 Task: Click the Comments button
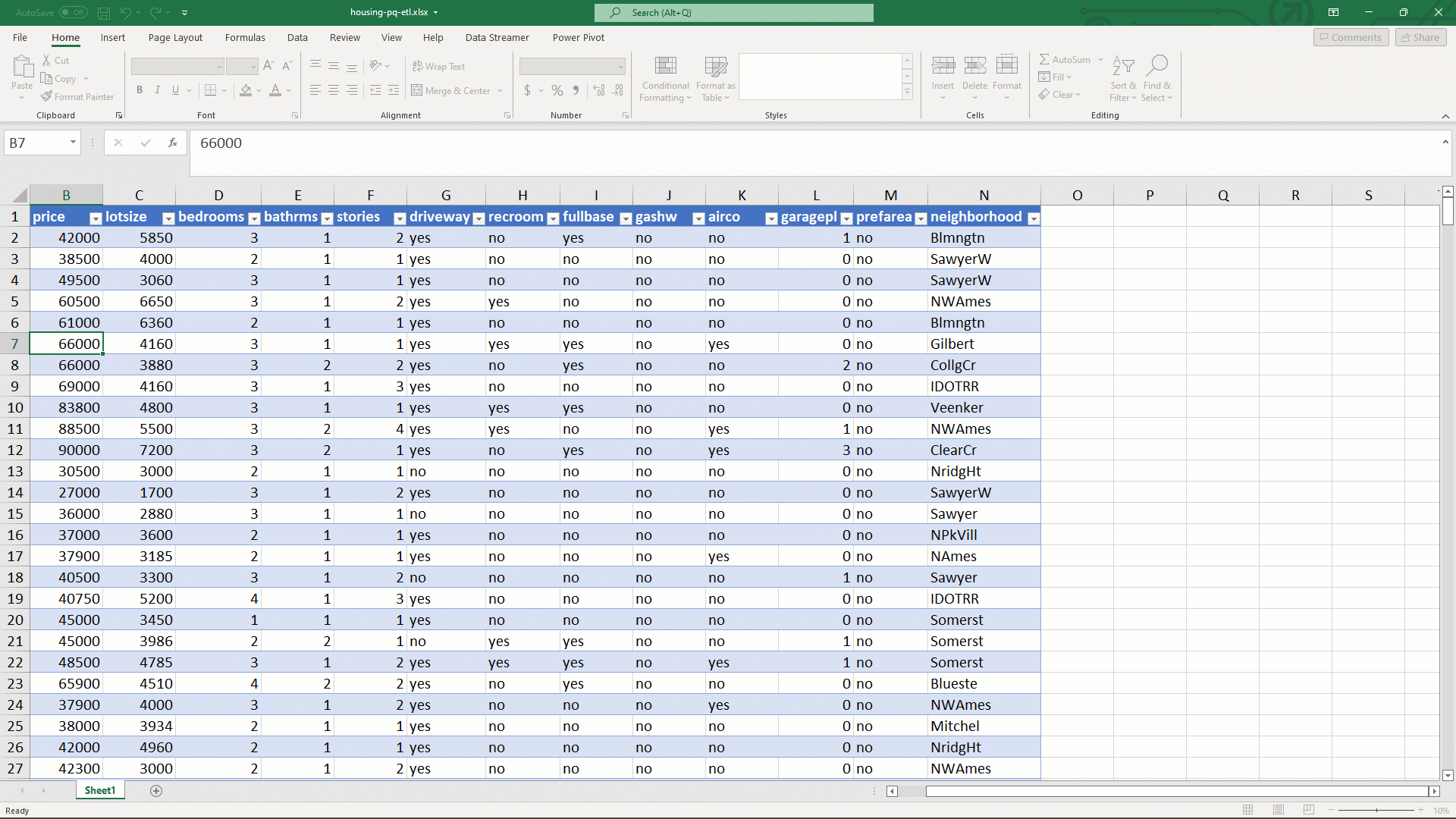1351,37
